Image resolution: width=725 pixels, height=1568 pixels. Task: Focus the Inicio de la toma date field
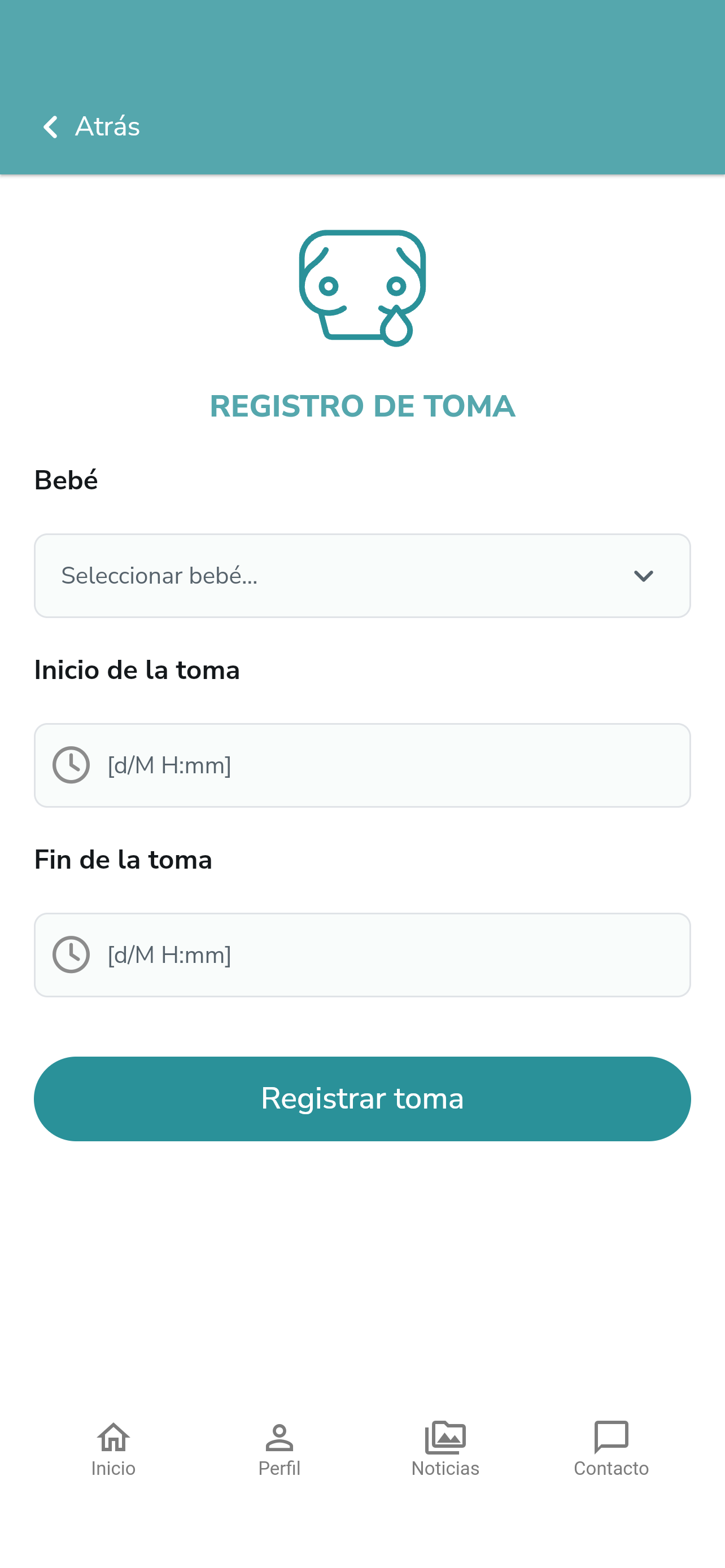click(362, 764)
